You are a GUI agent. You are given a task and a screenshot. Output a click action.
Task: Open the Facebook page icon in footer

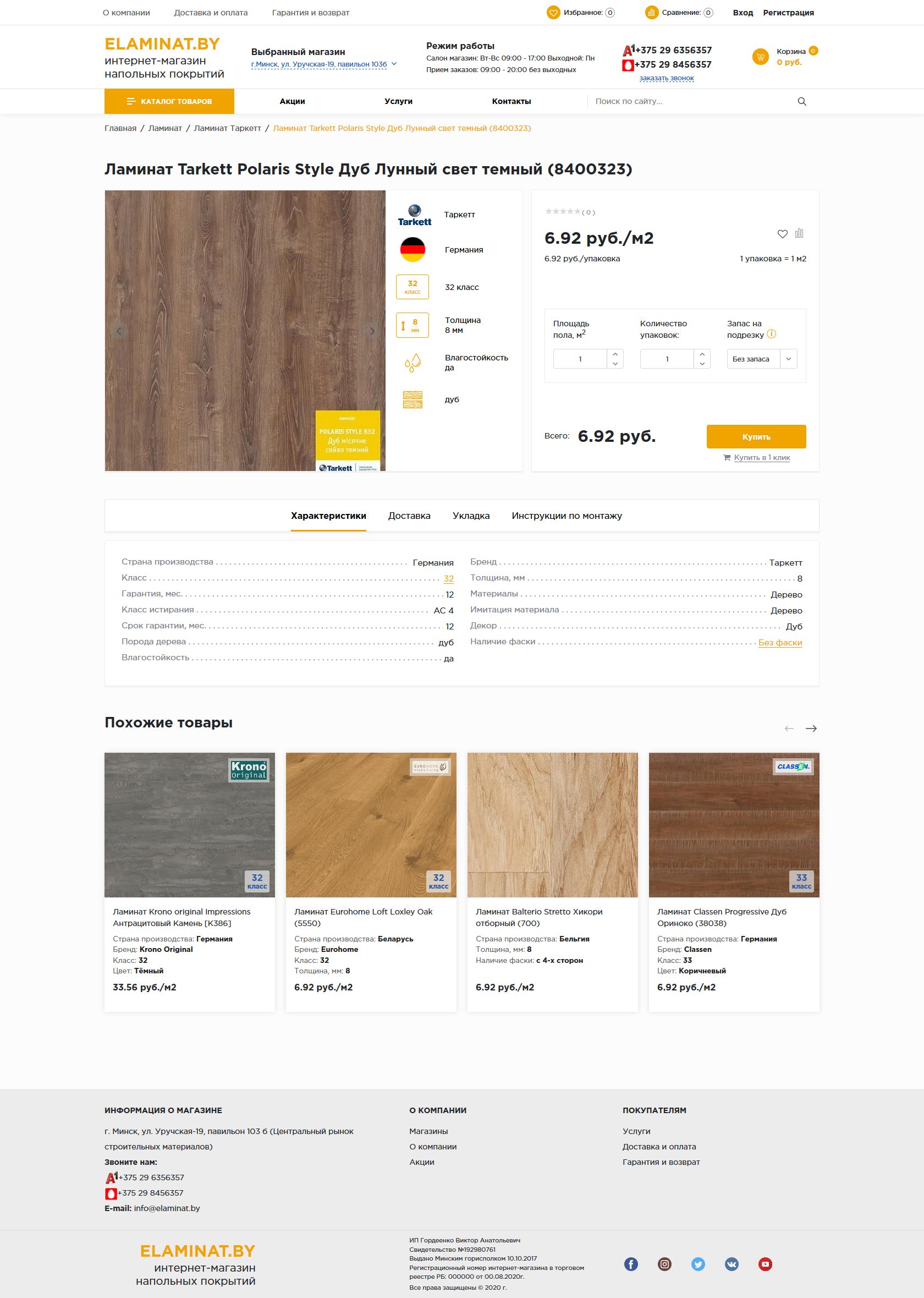[631, 1264]
